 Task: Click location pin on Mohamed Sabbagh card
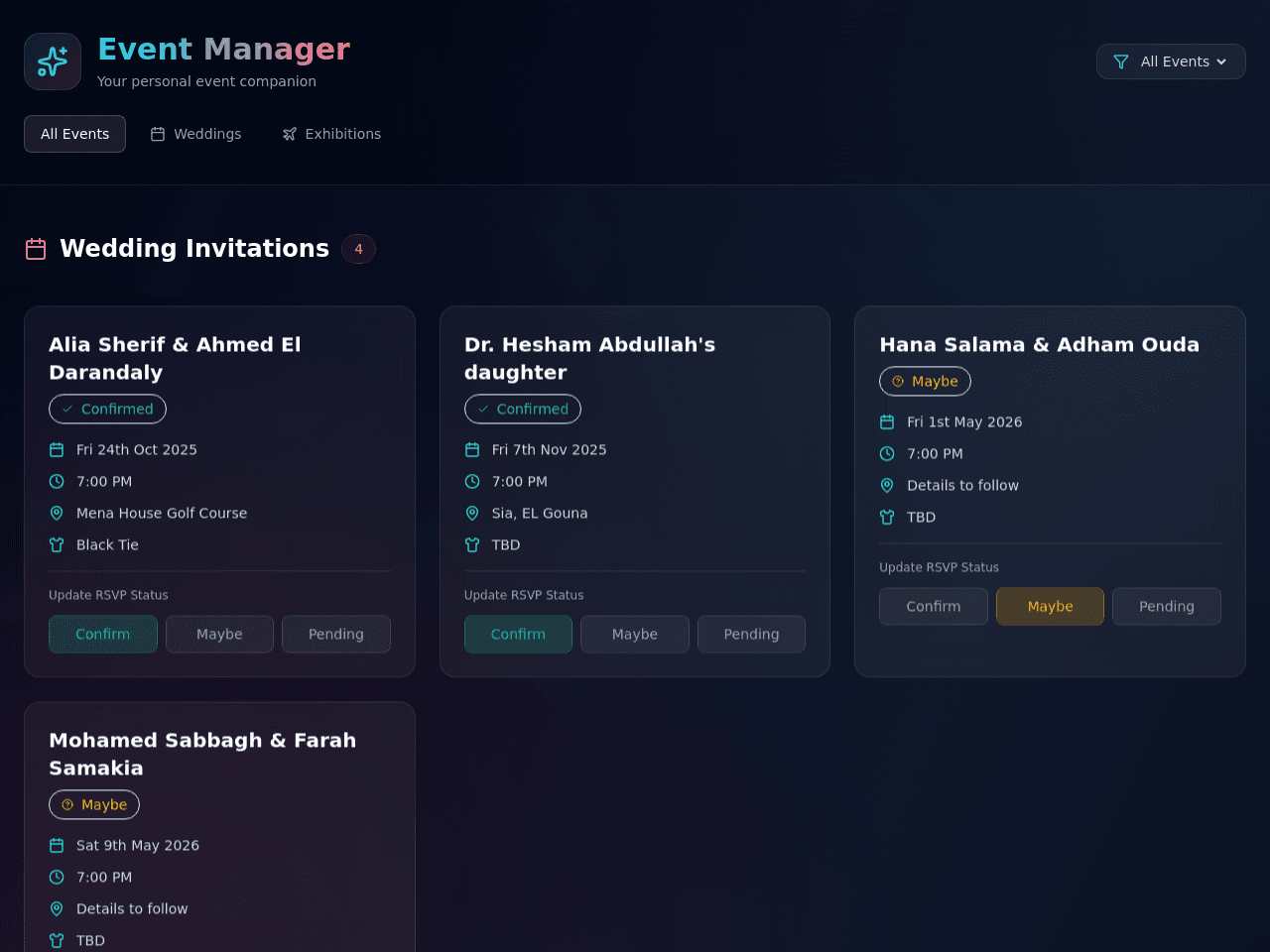pyautogui.click(x=57, y=908)
